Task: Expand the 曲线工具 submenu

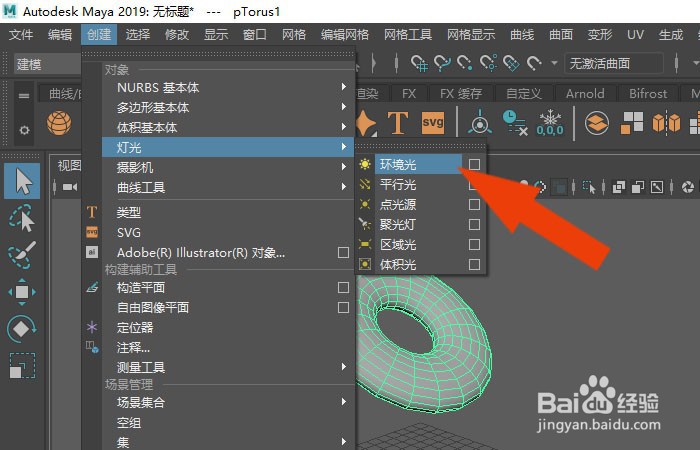Action: pyautogui.click(x=228, y=187)
